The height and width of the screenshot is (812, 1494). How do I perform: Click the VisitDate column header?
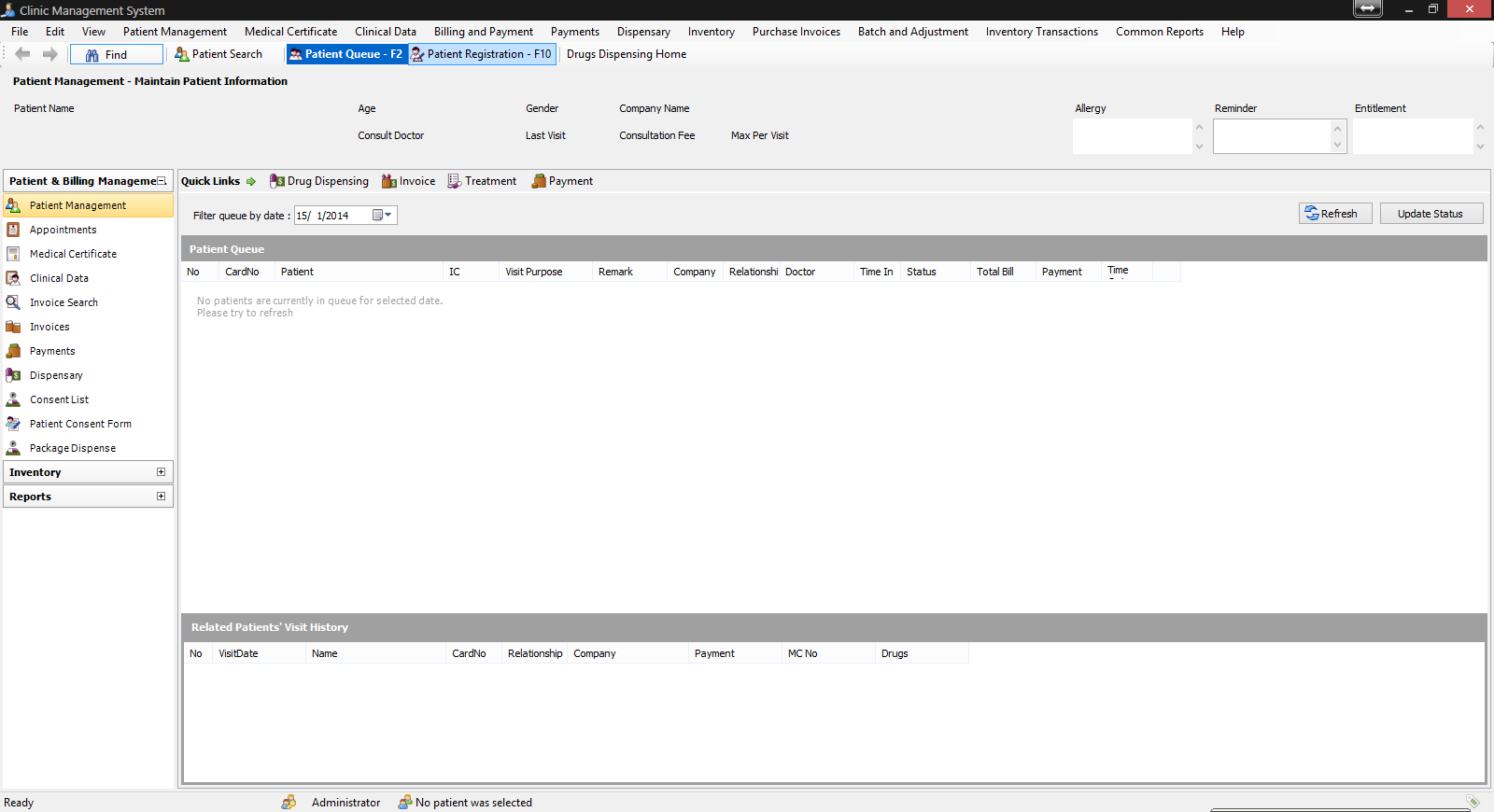[x=259, y=653]
